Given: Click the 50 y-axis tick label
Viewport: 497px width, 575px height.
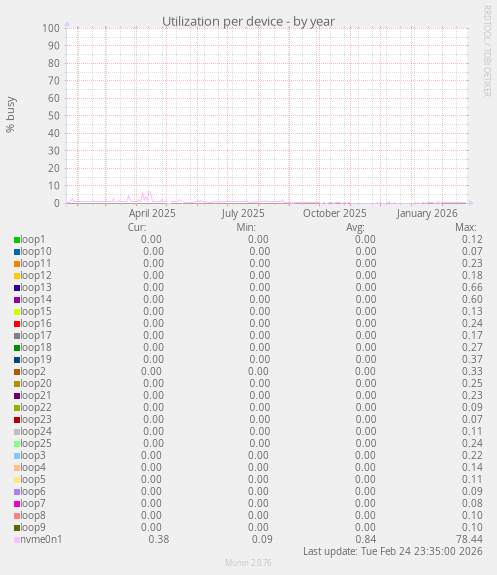Looking at the screenshot, I should pos(54,116).
